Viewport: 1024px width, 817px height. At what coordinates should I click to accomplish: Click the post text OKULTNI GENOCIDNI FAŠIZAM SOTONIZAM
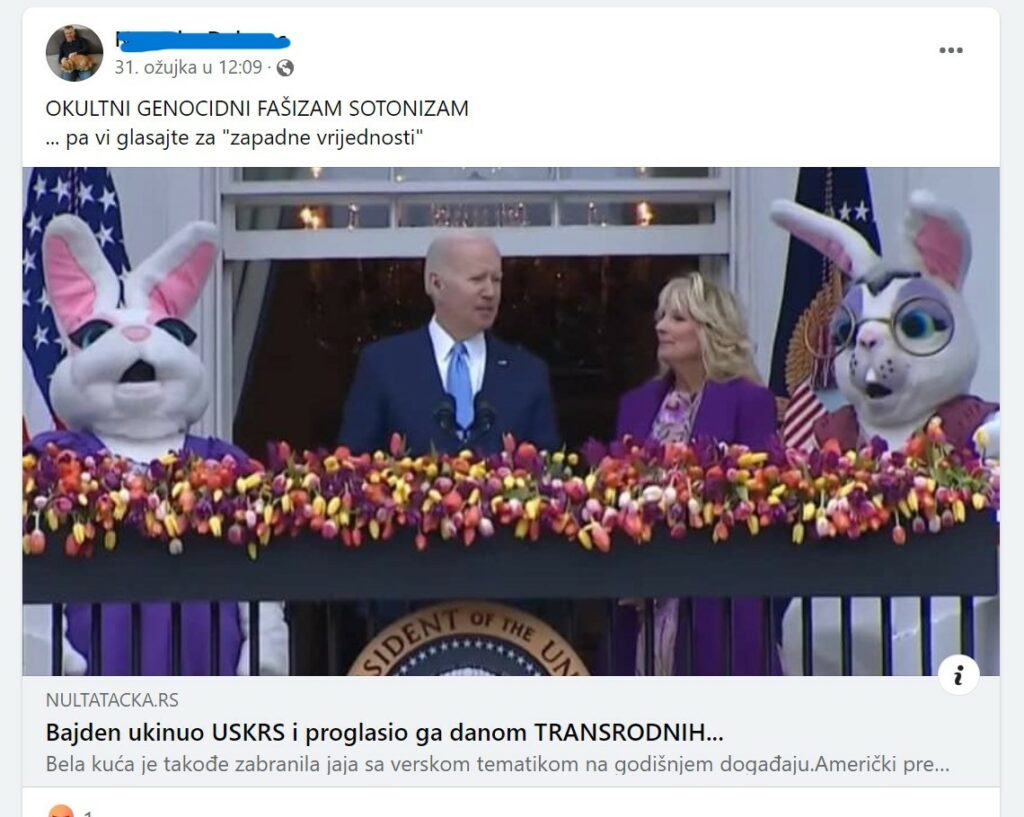click(x=257, y=108)
